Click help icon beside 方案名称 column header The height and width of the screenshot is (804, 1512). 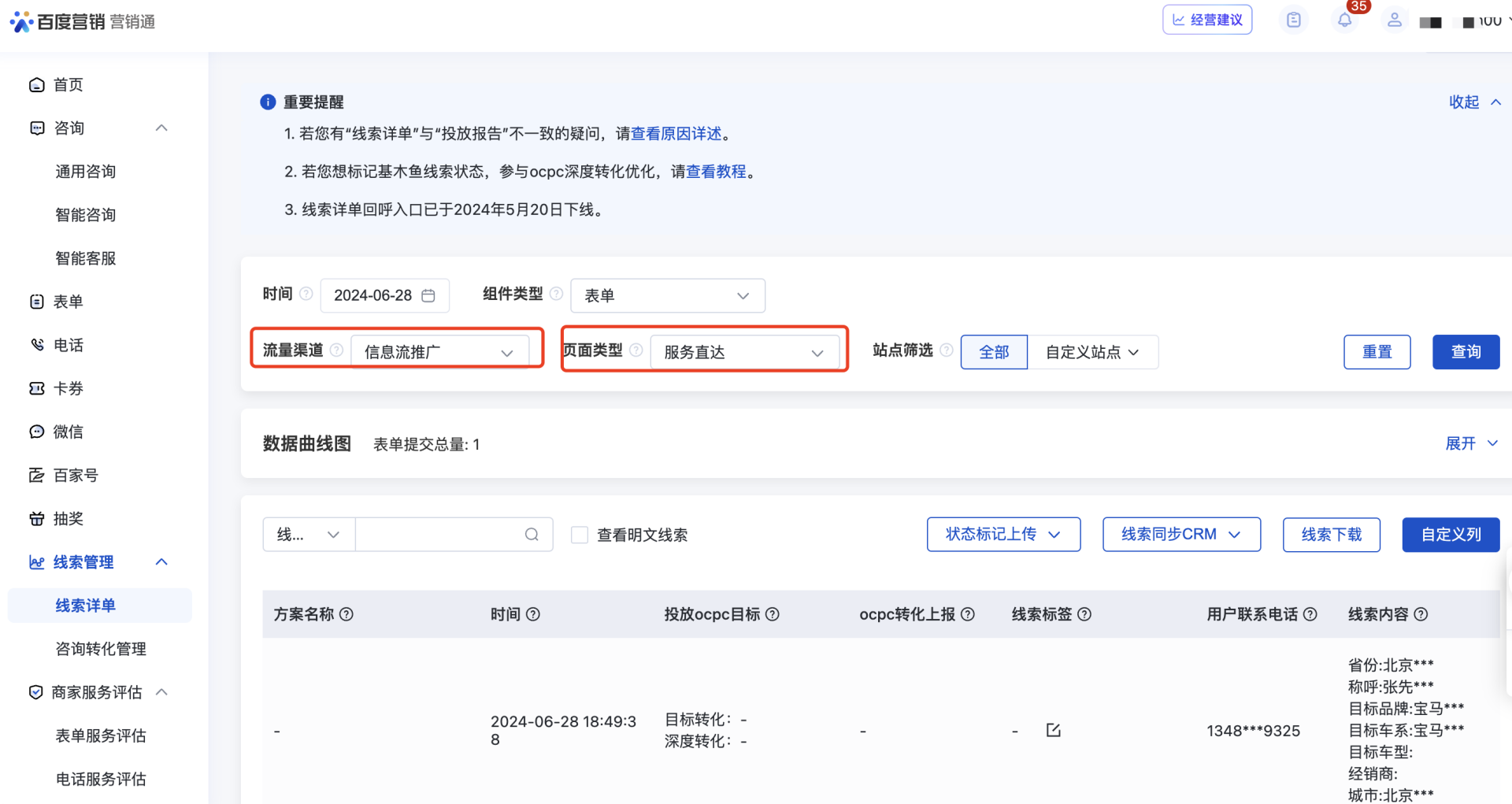[346, 614]
